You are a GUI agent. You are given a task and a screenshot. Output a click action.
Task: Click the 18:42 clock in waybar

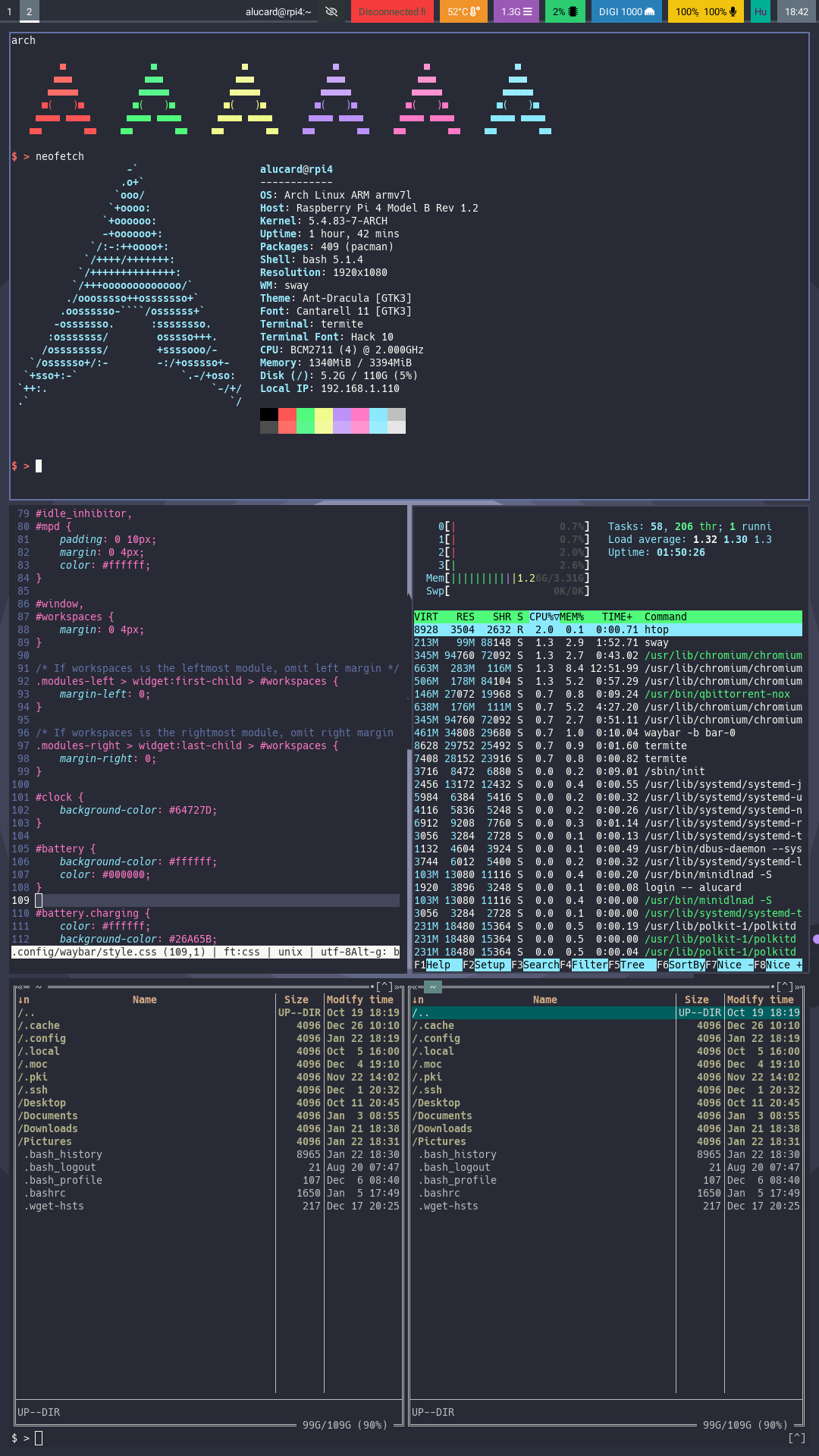796,11
